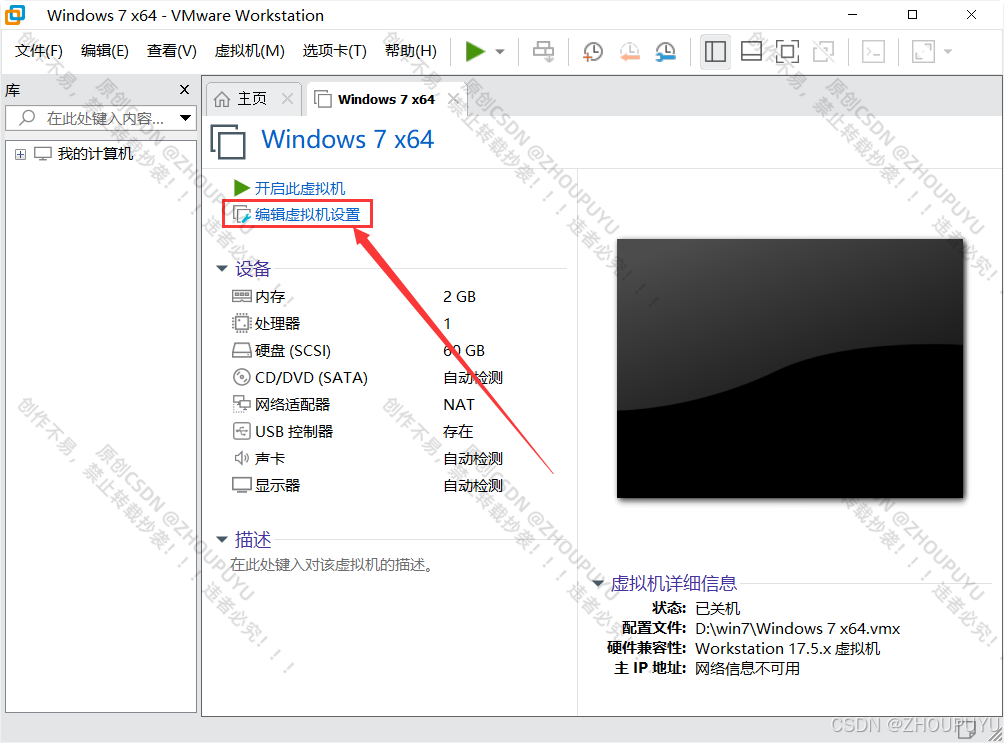Viewport: 1004px width, 743px height.
Task: Open the 编辑(E) menu
Action: (104, 51)
